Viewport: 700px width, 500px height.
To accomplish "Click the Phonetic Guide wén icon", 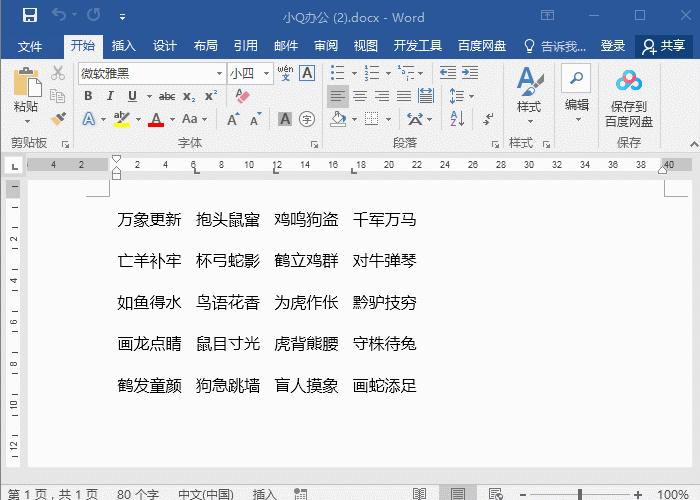I will pyautogui.click(x=285, y=73).
